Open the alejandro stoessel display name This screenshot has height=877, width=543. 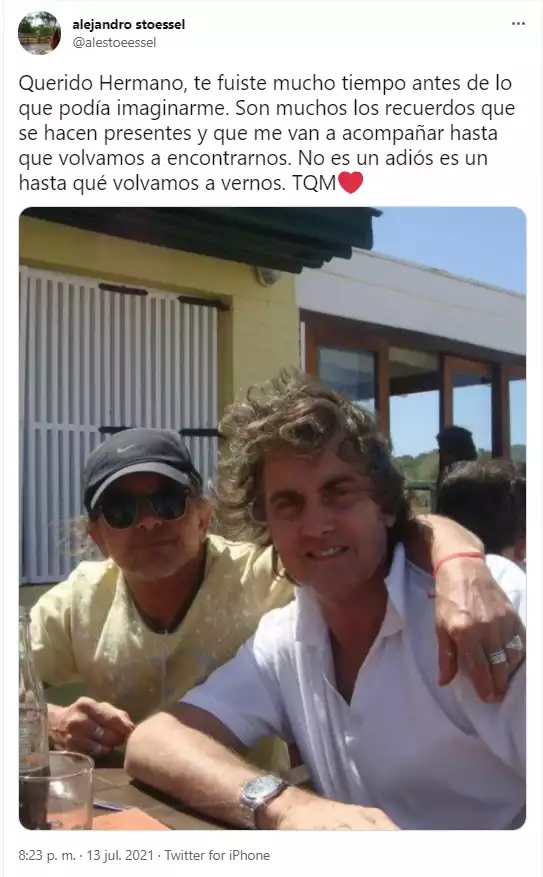(129, 25)
